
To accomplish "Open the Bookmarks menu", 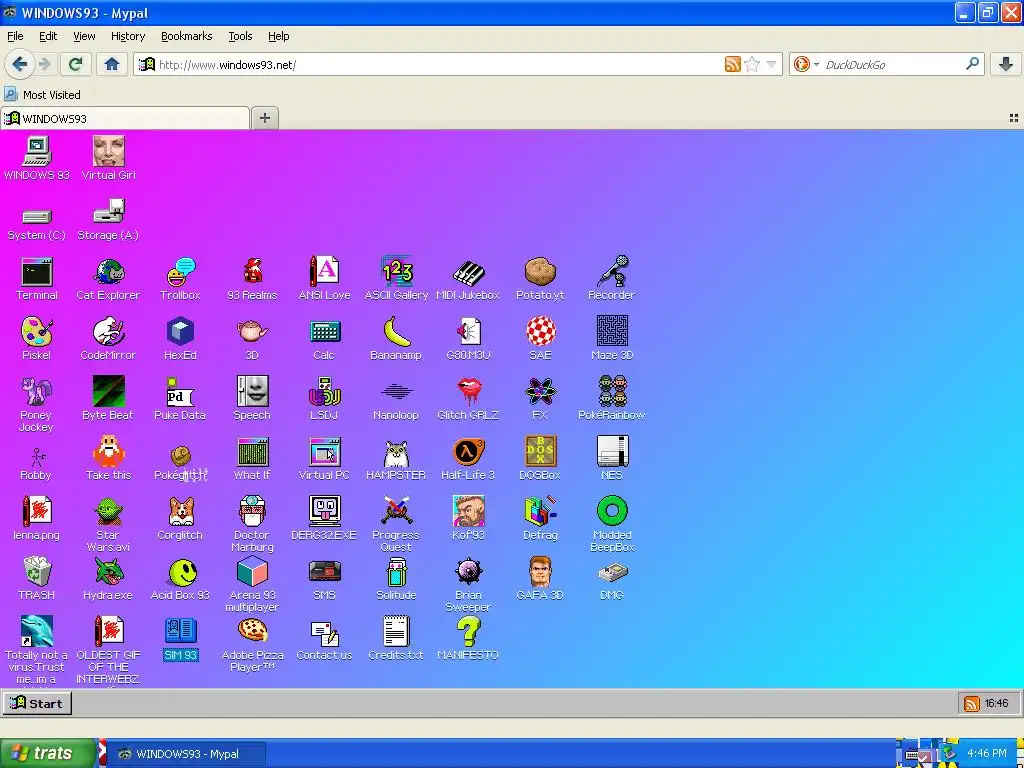I will coord(187,36).
